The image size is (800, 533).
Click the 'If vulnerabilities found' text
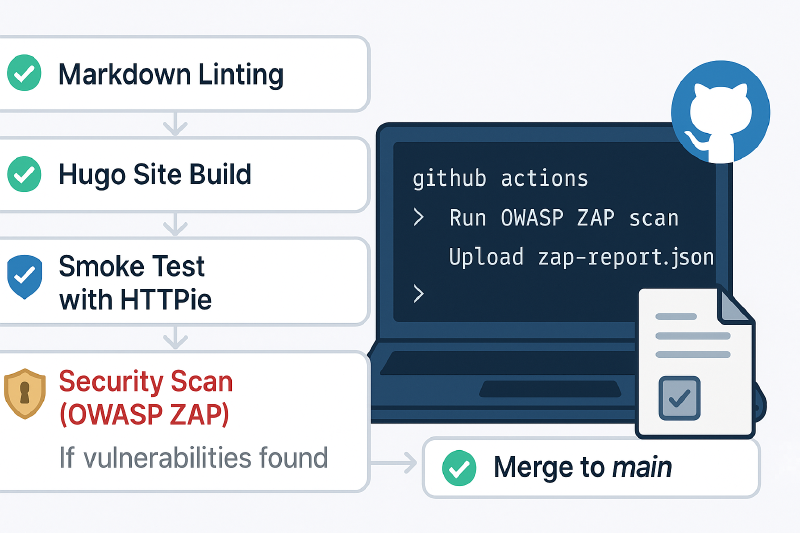pyautogui.click(x=193, y=458)
